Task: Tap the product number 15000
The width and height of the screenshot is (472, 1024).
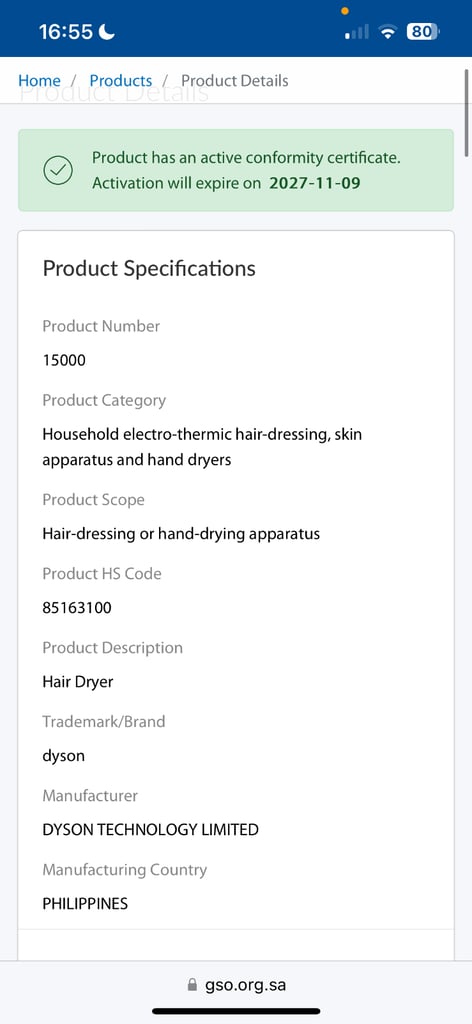Action: click(64, 360)
